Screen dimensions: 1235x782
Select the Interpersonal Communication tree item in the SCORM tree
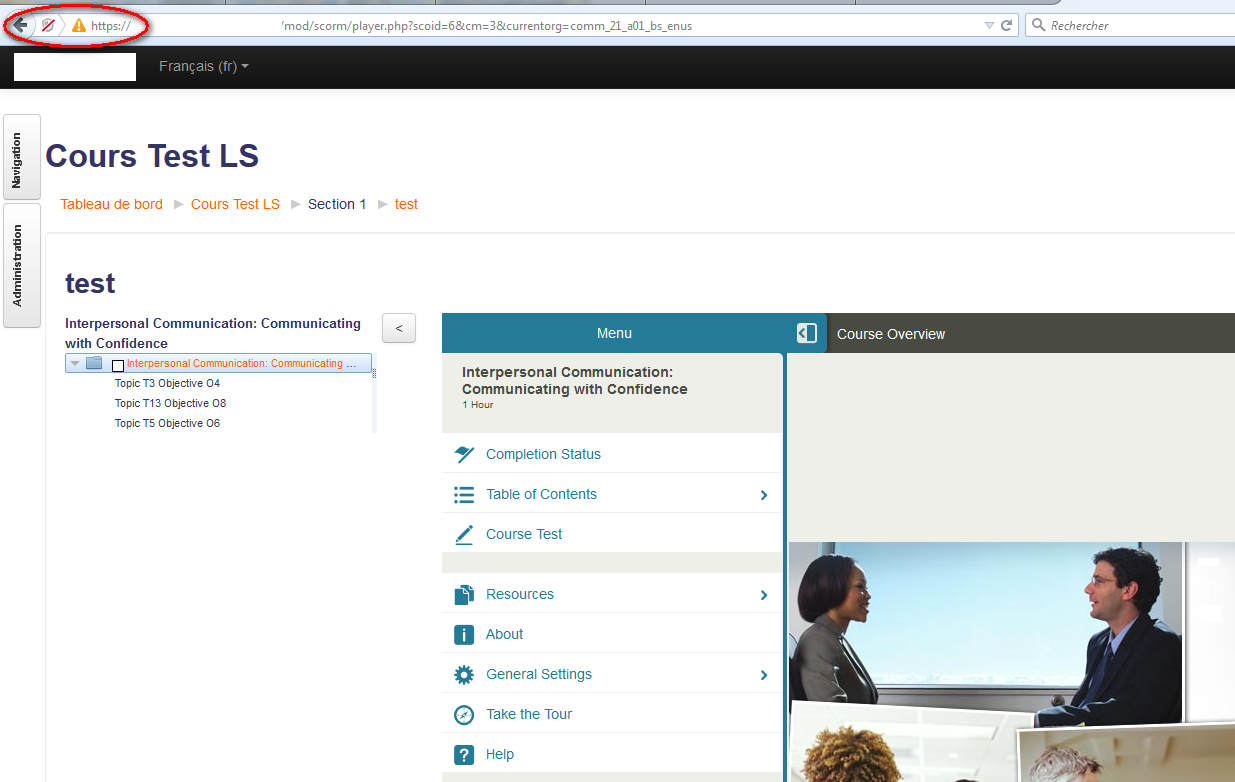tap(242, 364)
